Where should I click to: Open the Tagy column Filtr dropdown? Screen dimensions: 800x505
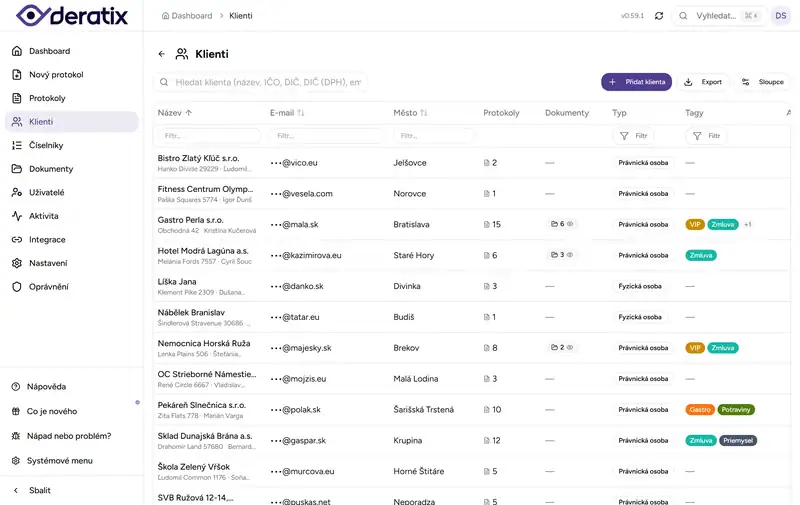(x=707, y=135)
